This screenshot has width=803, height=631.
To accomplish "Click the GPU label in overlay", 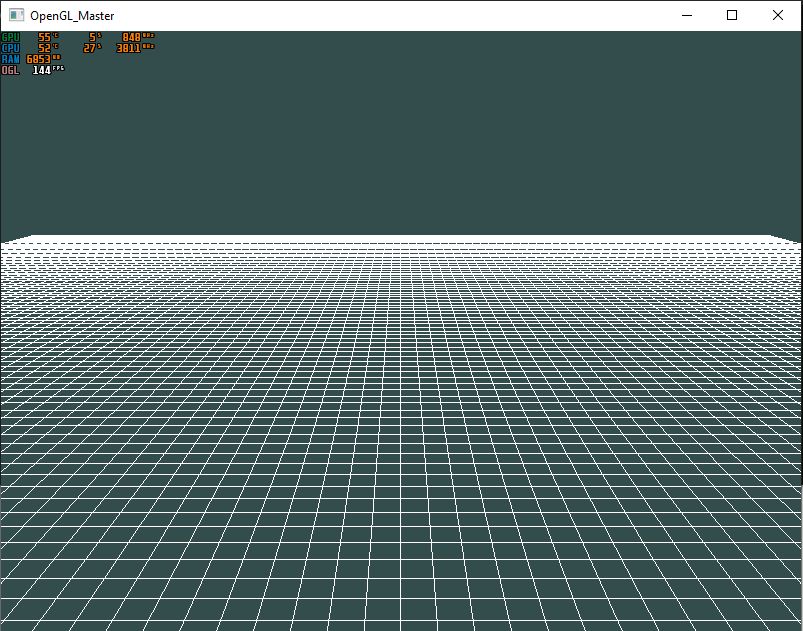I will [10, 37].
